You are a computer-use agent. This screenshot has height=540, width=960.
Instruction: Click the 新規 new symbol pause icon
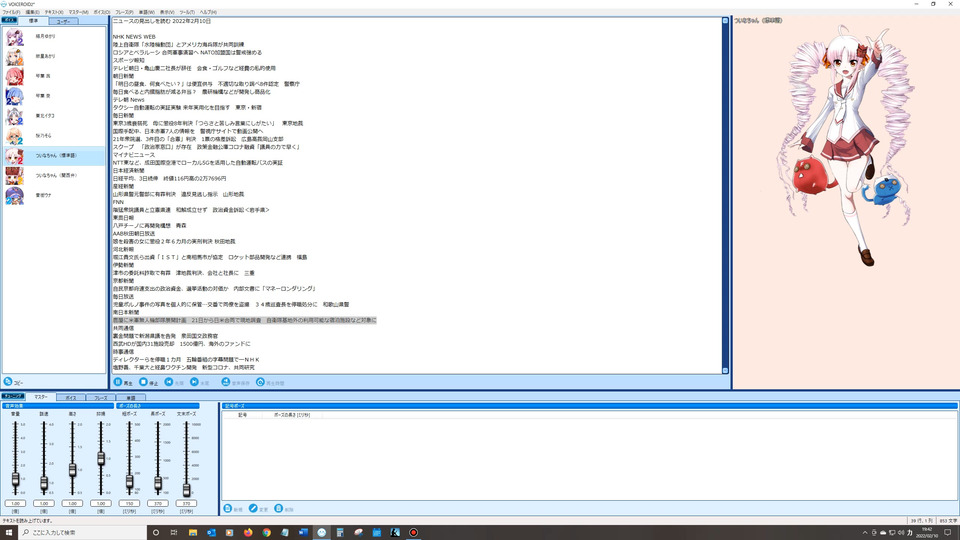(x=228, y=509)
